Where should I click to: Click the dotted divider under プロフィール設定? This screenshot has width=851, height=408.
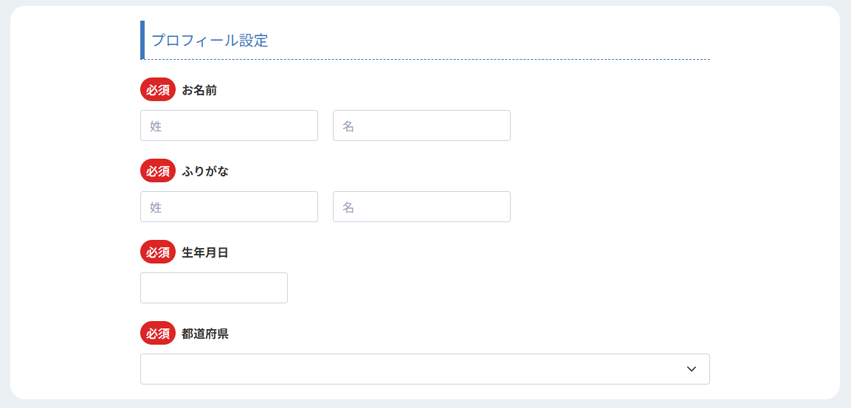[x=427, y=59]
